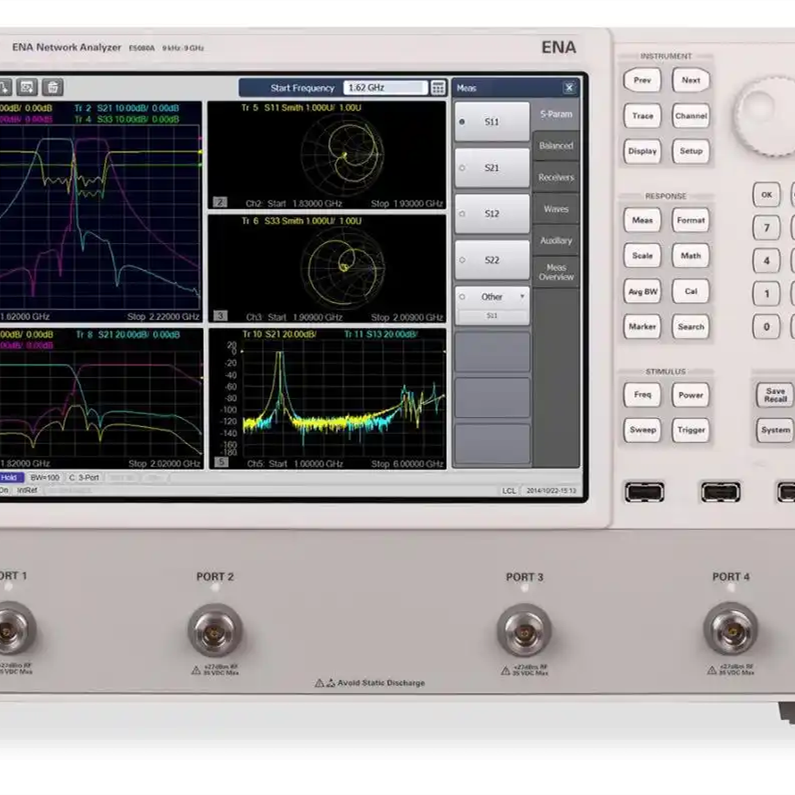
Task: Open the numeric keypad icon beside Start Frequency
Action: (x=438, y=88)
